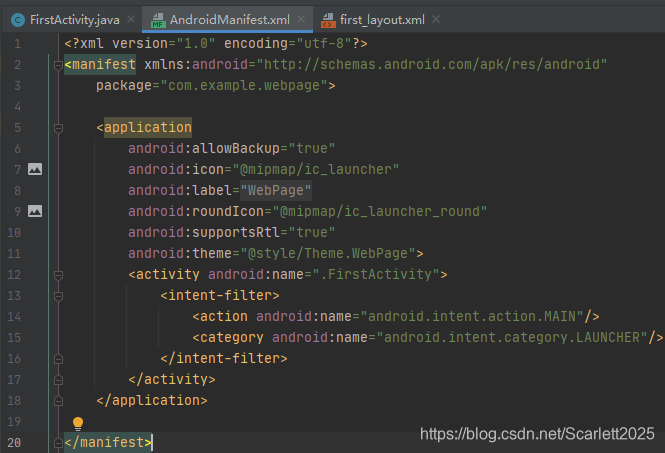
Task: Click the fold end marker on line 20
Action: [x=59, y=443]
